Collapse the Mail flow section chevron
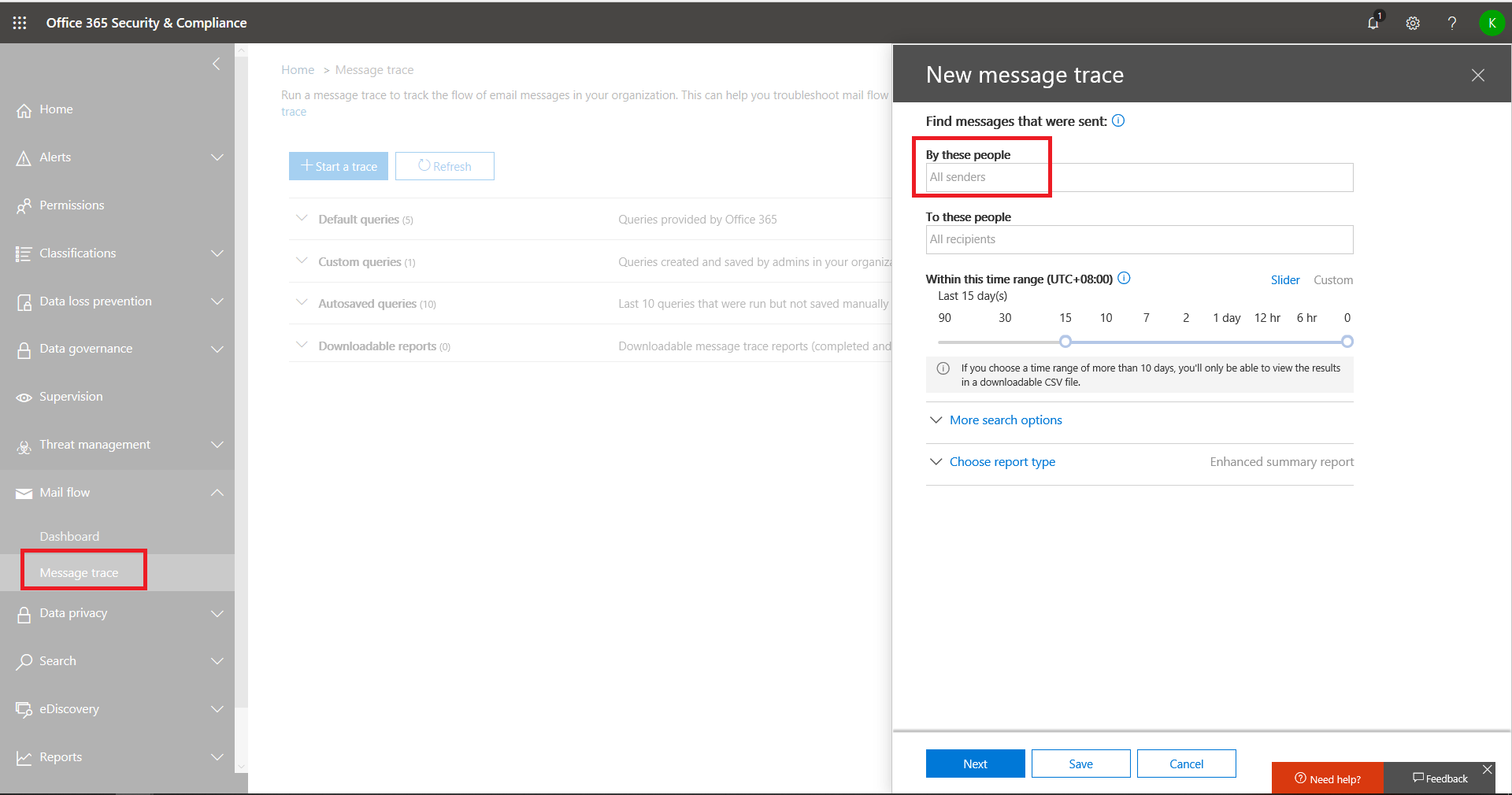This screenshot has height=795, width=1512. point(217,493)
